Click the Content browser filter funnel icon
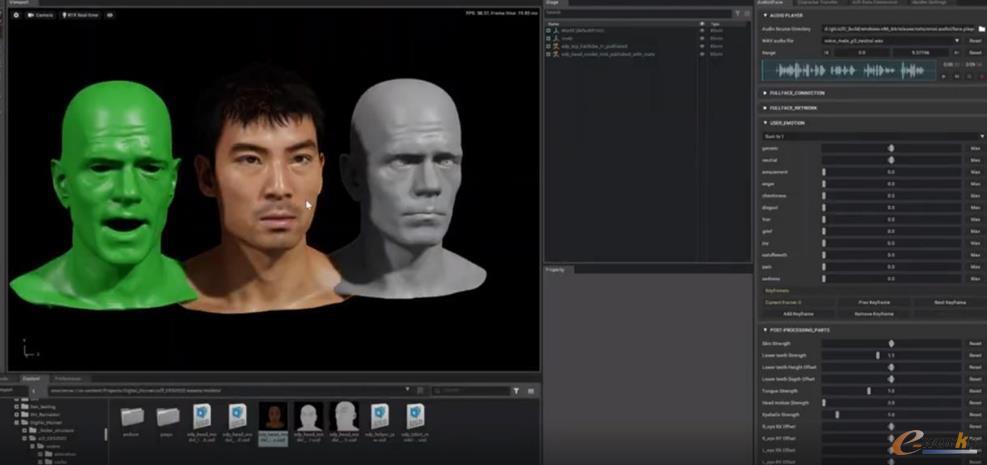This screenshot has height=465, width=987. (x=516, y=391)
